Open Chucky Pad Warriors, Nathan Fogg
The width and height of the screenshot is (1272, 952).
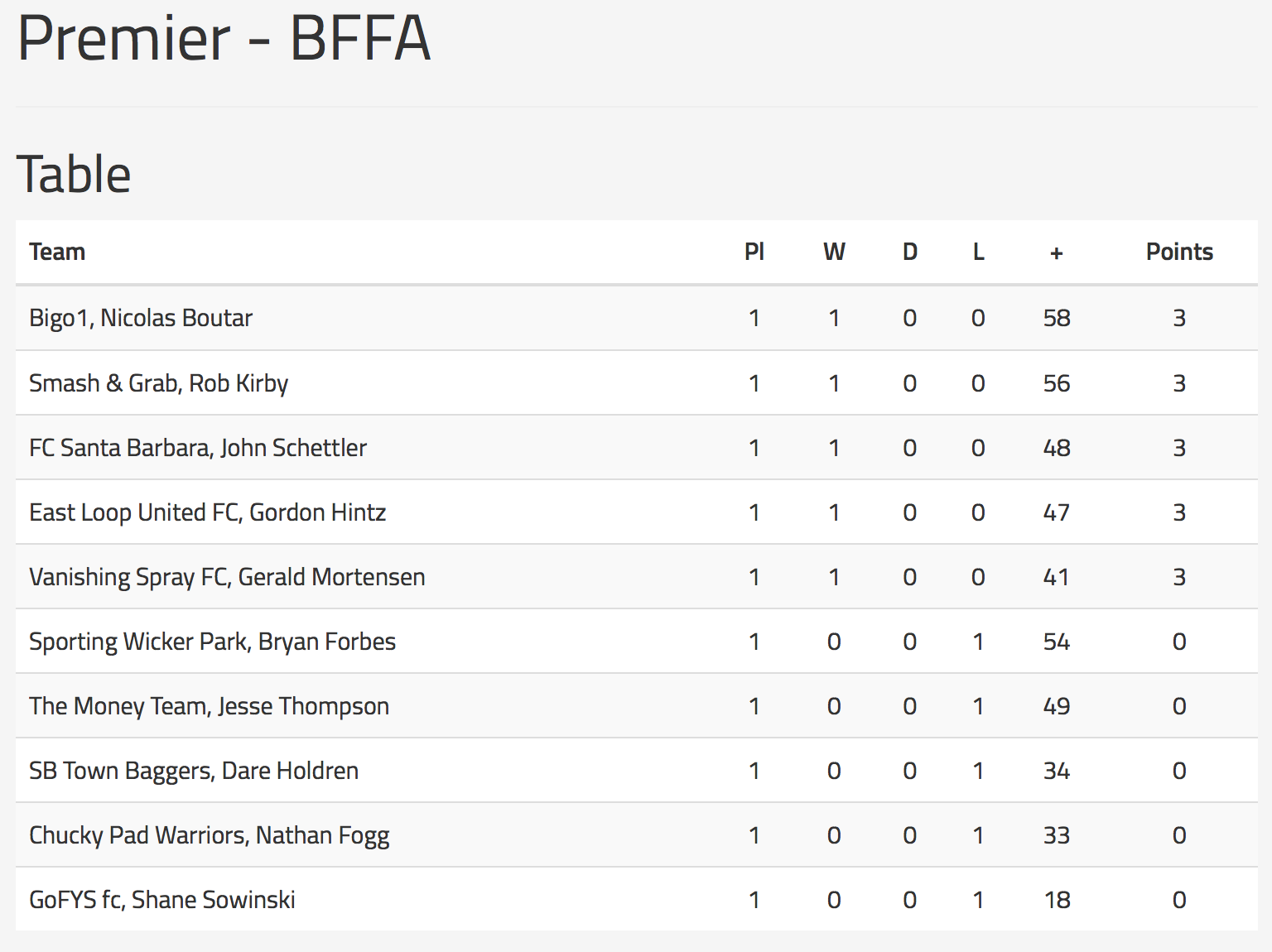coord(636,835)
